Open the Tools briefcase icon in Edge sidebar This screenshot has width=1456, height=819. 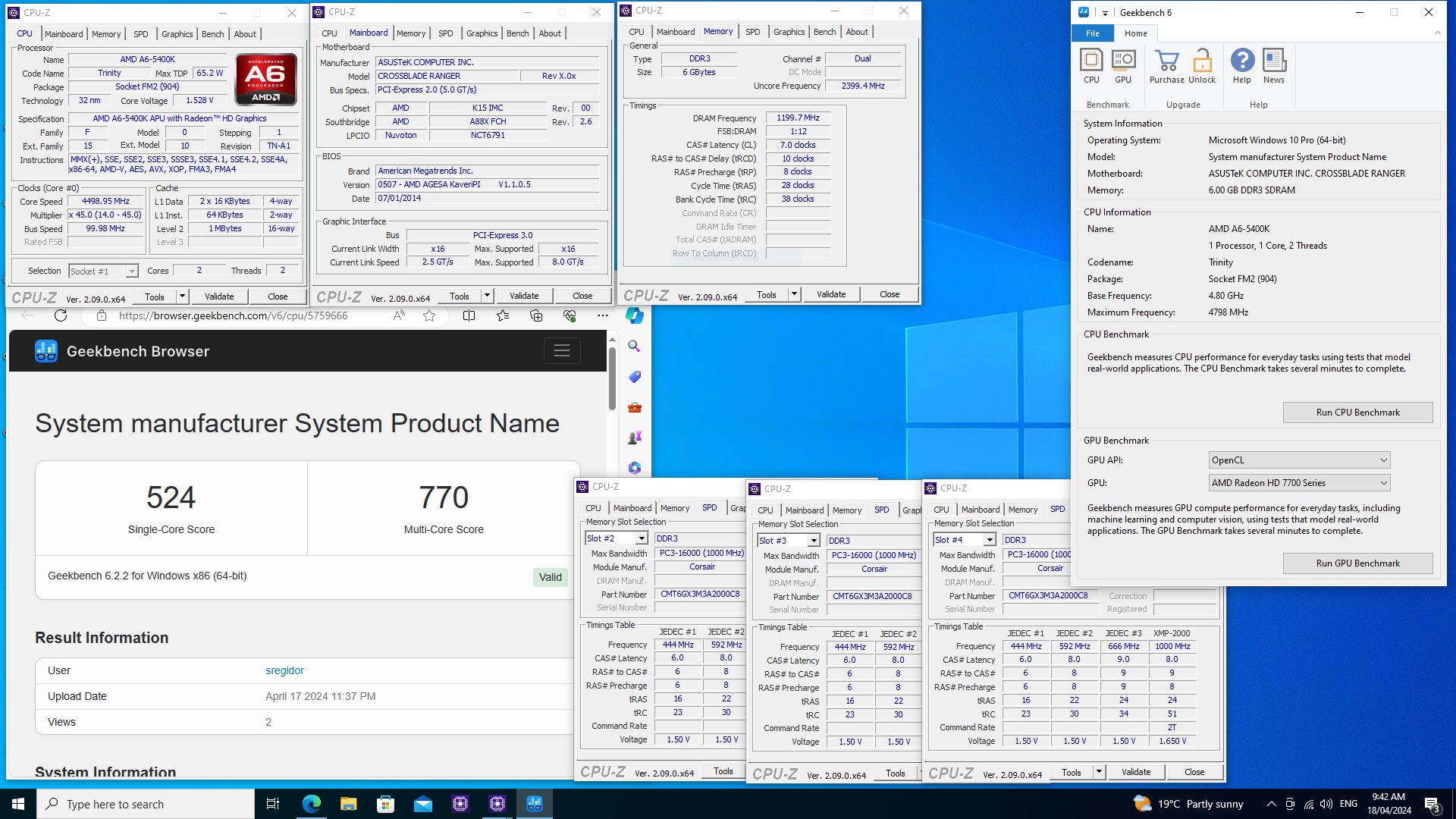click(x=635, y=407)
